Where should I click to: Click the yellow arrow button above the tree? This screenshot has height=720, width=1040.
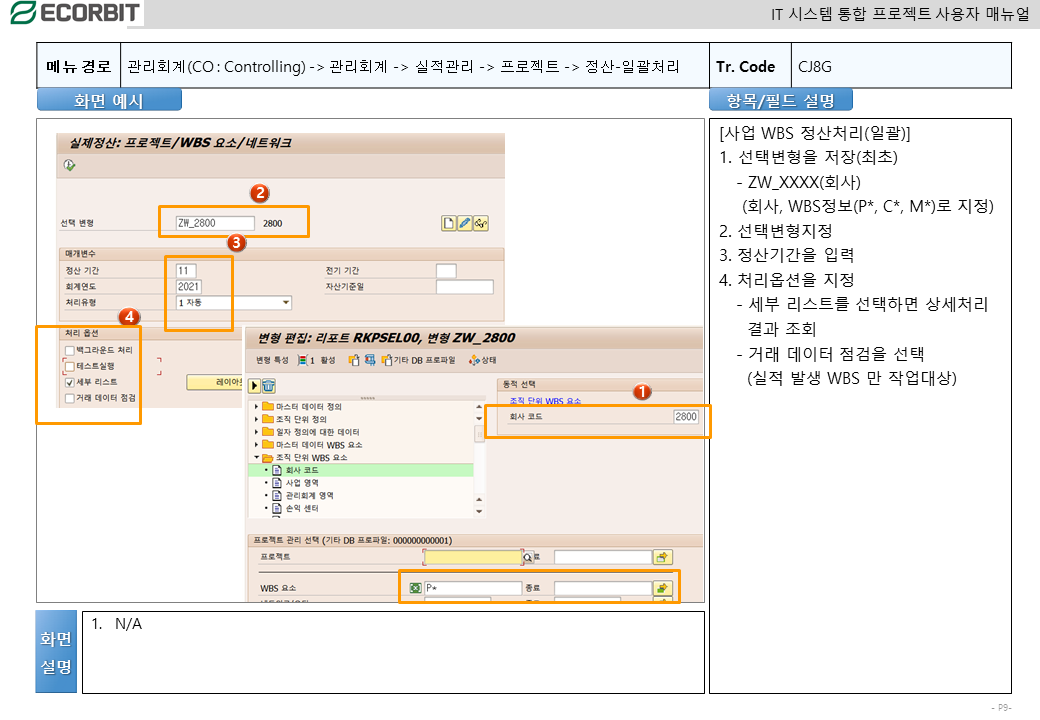254,386
